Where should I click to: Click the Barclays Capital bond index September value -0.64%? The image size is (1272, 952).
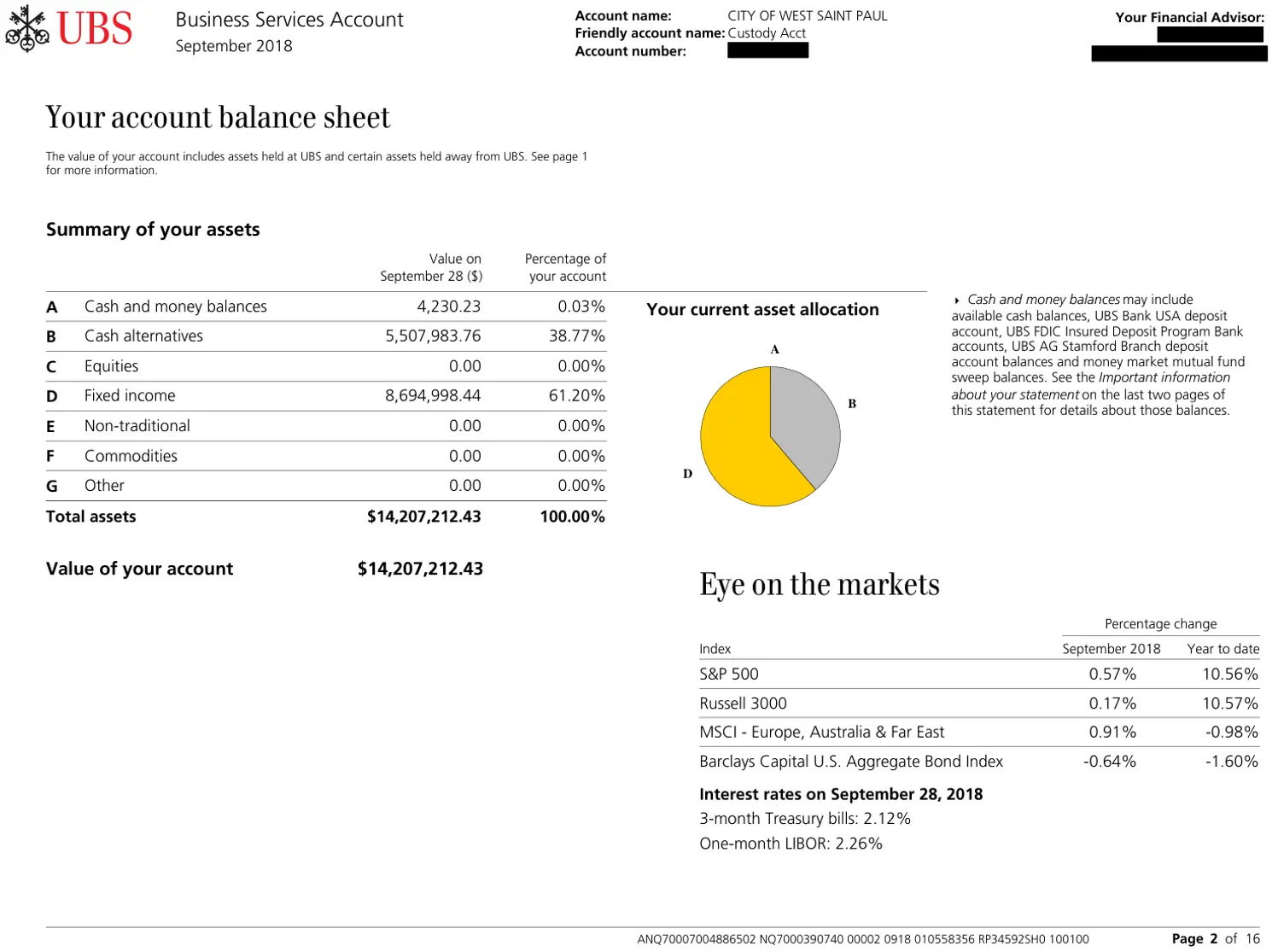1110,762
